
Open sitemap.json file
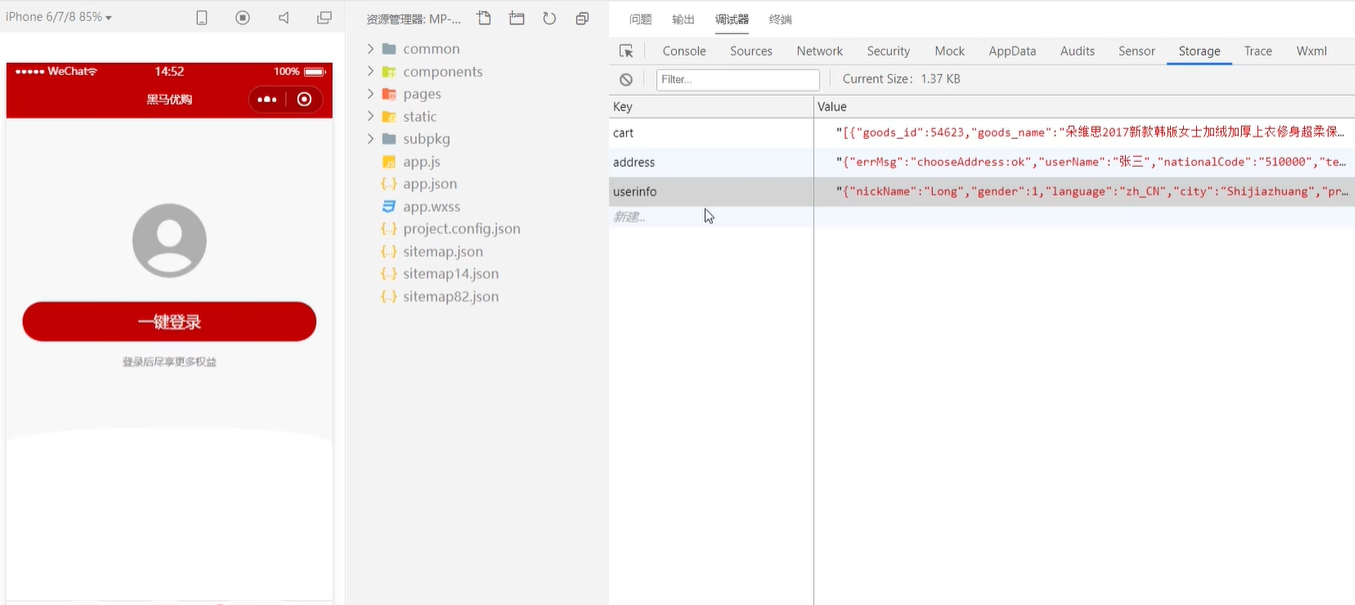click(x=443, y=251)
